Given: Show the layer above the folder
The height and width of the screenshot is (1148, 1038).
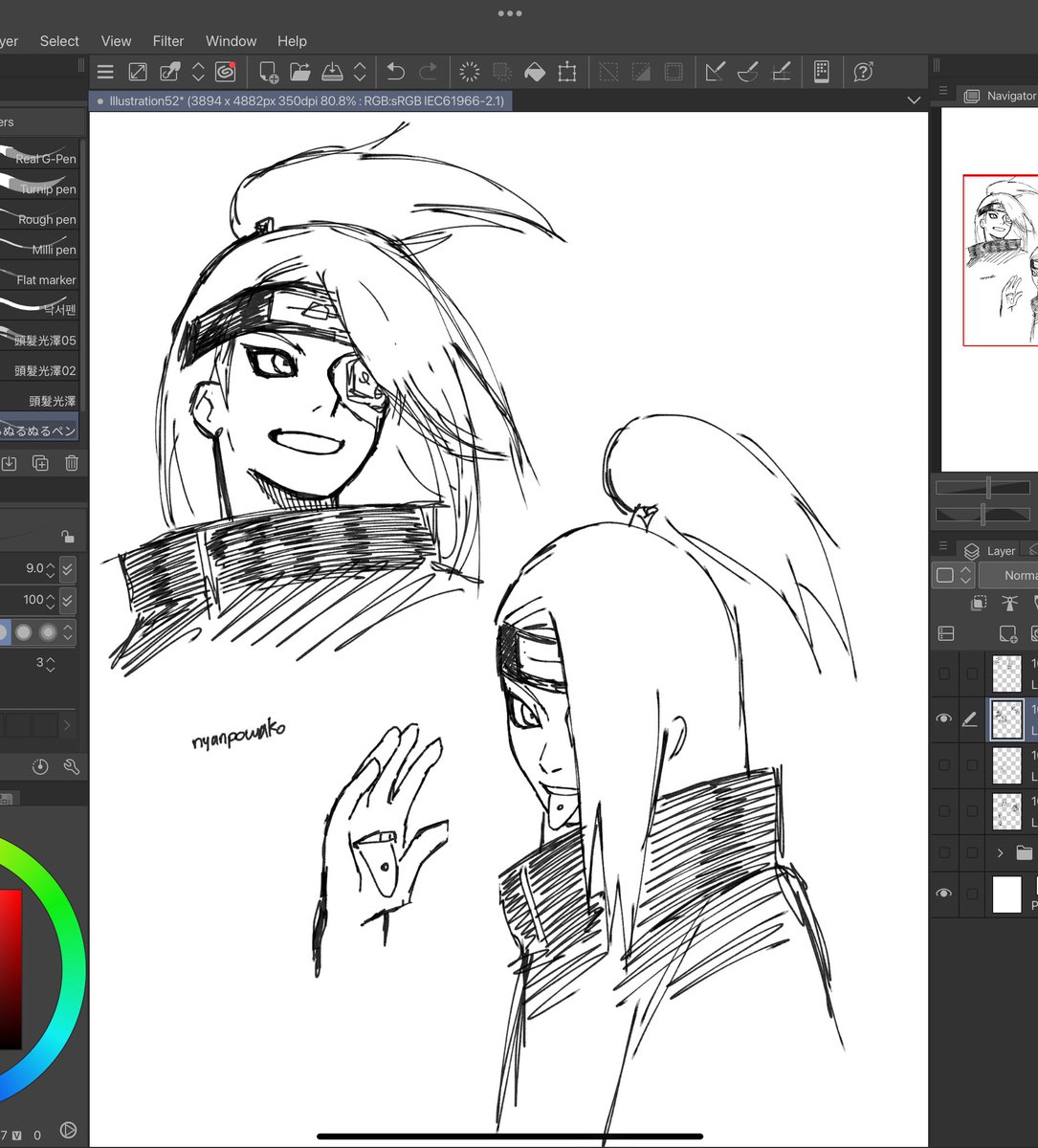Looking at the screenshot, I should point(944,811).
